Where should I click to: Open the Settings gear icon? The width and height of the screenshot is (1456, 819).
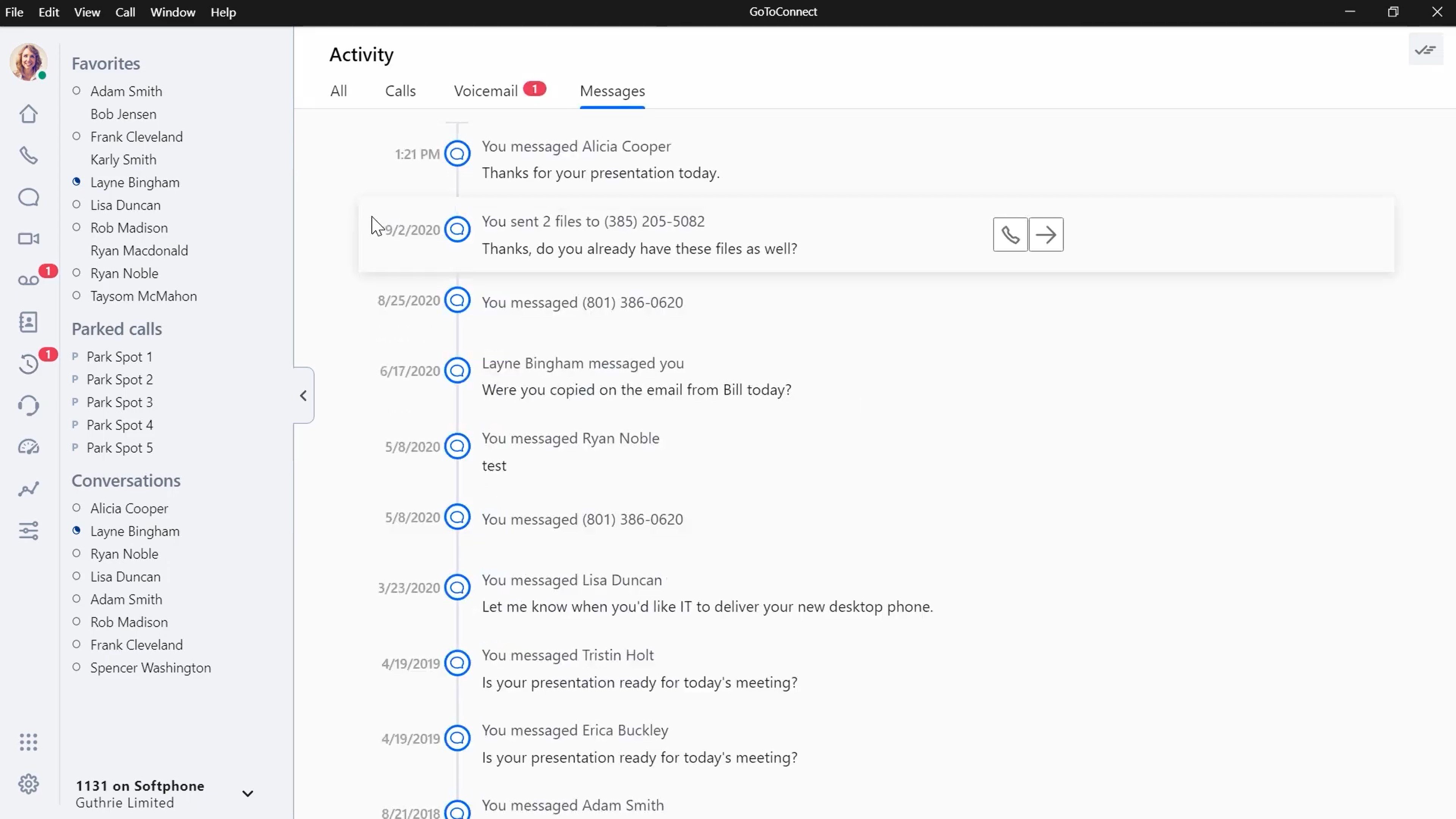[28, 784]
